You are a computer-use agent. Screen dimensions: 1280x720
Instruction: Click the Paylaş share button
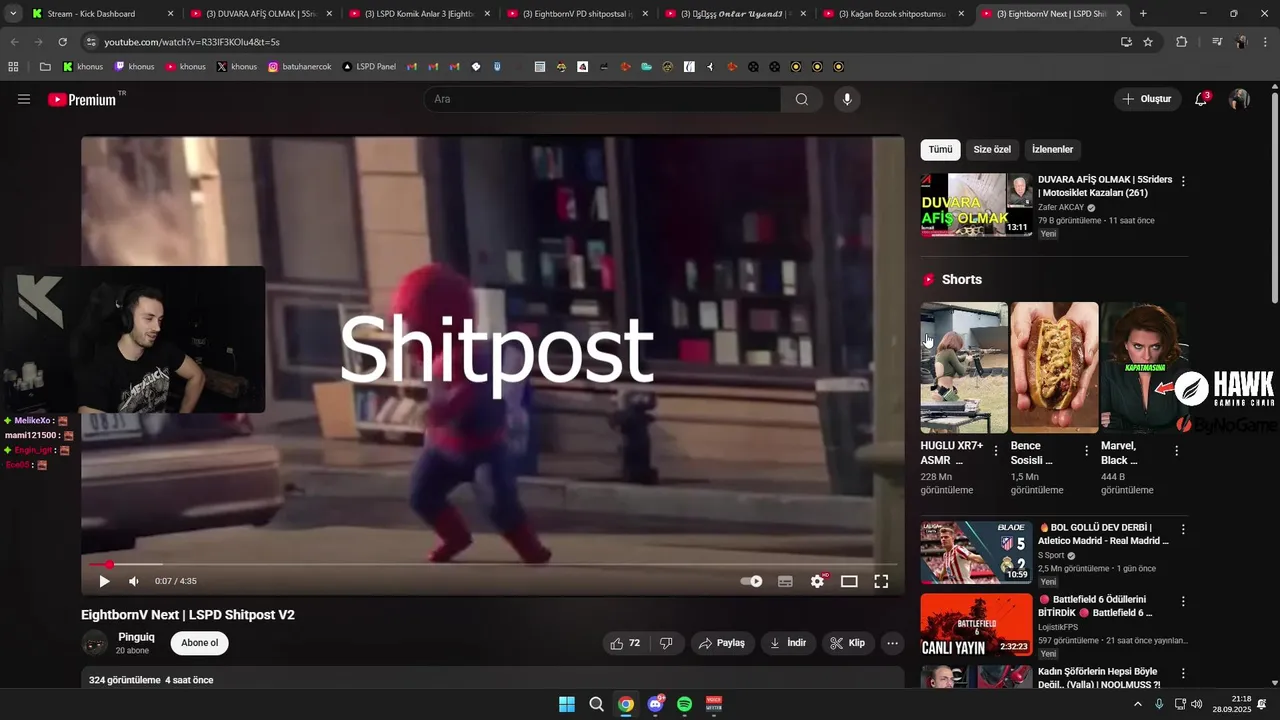coord(722,643)
